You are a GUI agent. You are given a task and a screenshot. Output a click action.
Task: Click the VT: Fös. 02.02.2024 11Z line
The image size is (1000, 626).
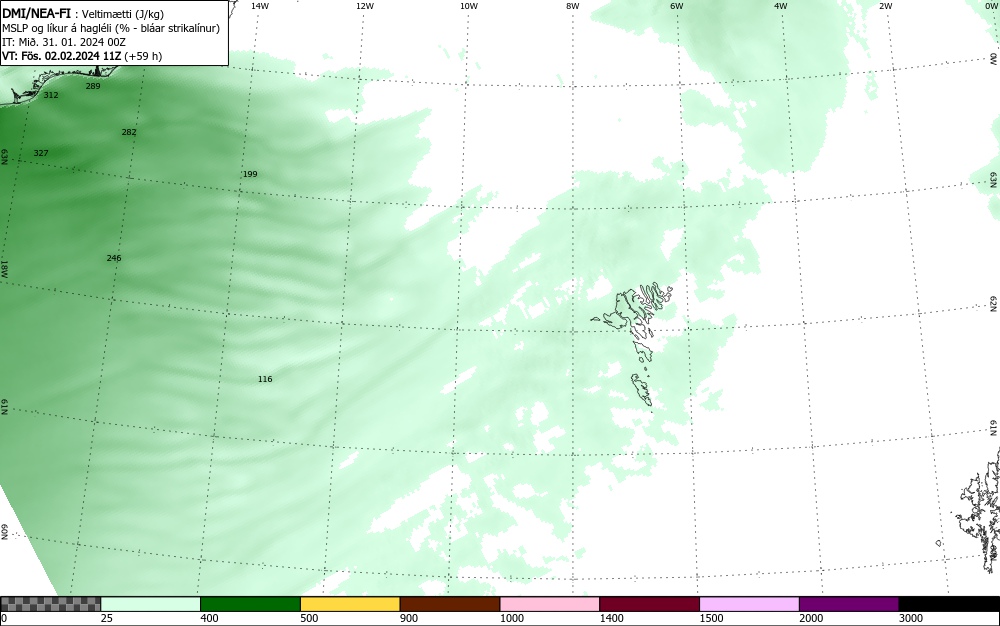(x=82, y=56)
